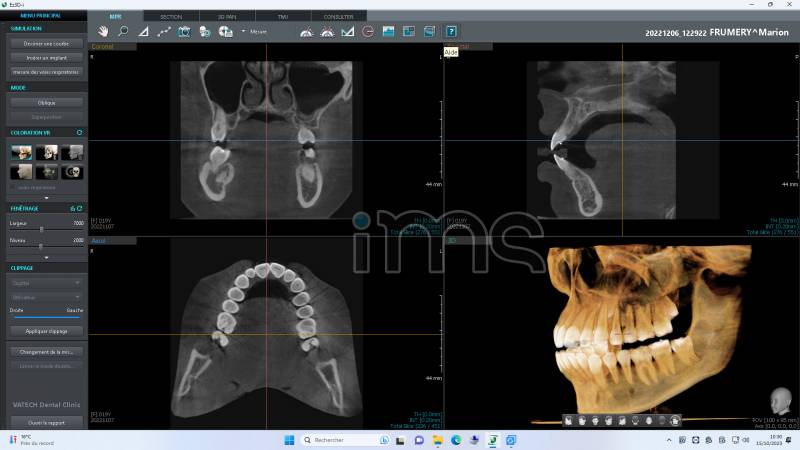Open the Edge browser from the taskbar
The width and height of the screenshot is (800, 450).
[x=455, y=440]
